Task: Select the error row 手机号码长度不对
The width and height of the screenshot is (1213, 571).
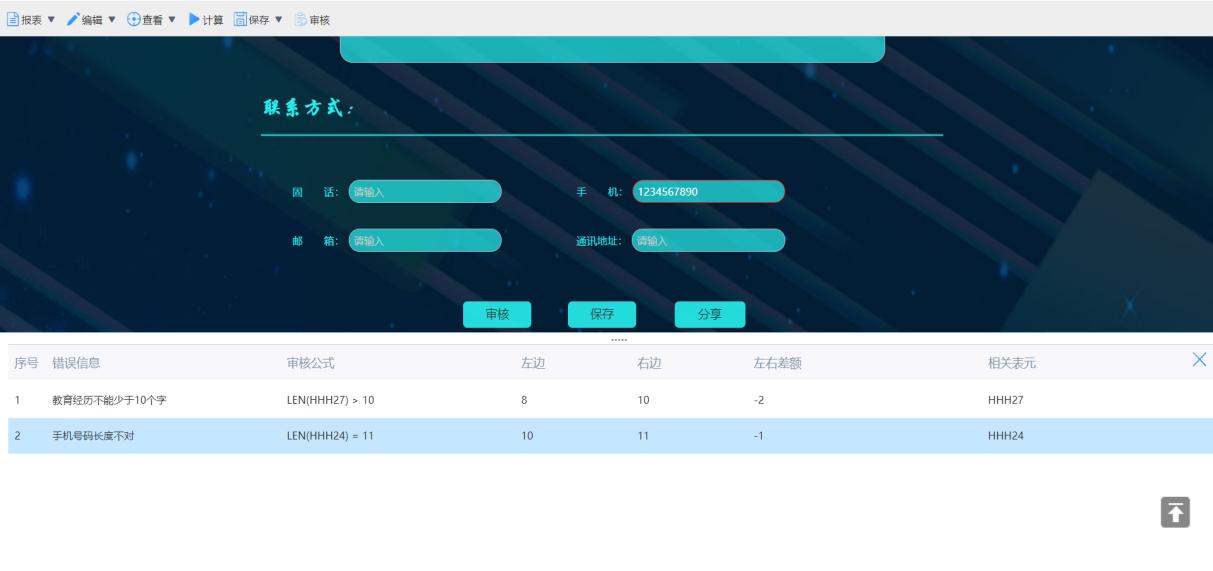Action: pos(610,436)
